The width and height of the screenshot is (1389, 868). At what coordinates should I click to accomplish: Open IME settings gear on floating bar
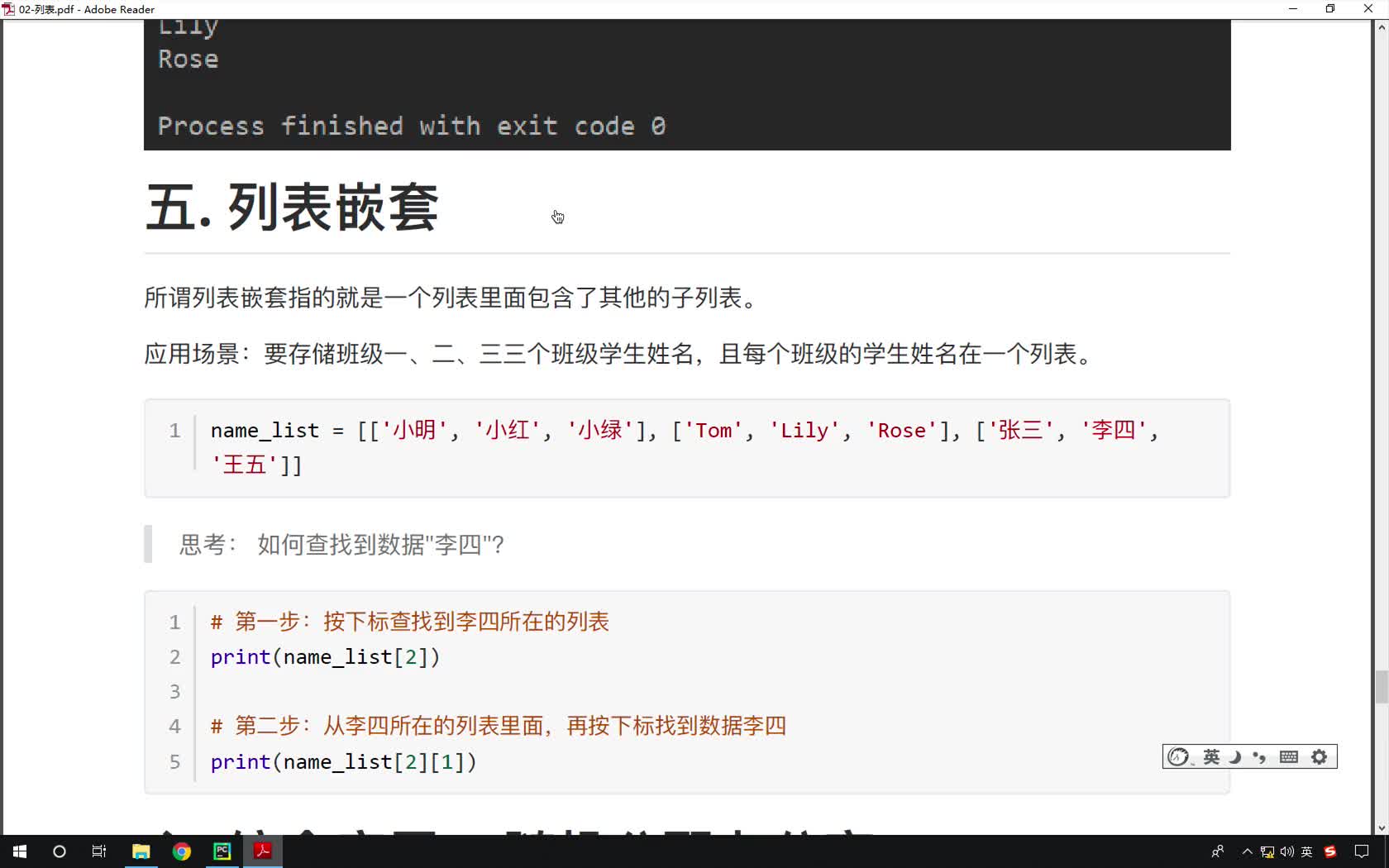click(x=1320, y=756)
